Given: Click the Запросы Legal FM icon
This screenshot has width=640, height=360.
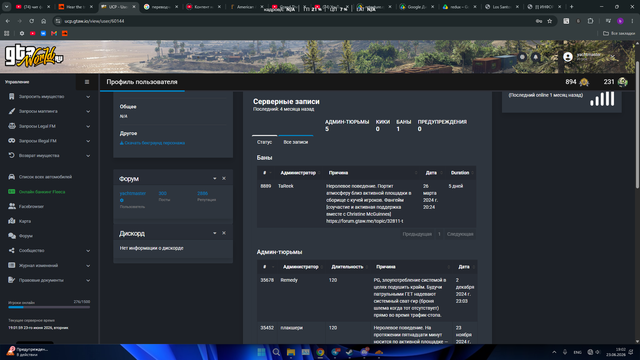Looking at the screenshot, I should 11,126.
